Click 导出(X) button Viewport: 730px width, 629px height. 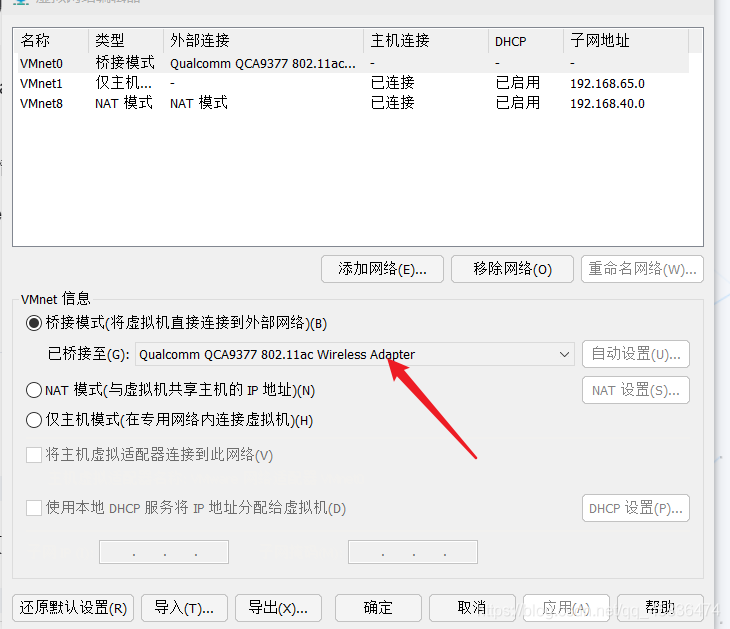[x=278, y=608]
